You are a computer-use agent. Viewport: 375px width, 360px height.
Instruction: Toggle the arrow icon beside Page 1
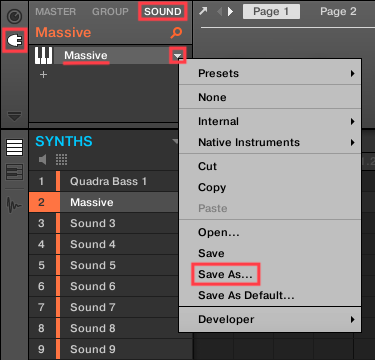point(203,11)
